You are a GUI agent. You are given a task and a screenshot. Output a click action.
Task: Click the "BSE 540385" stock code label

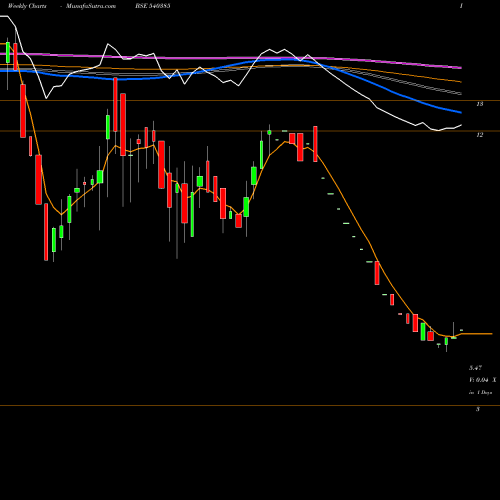153,6
